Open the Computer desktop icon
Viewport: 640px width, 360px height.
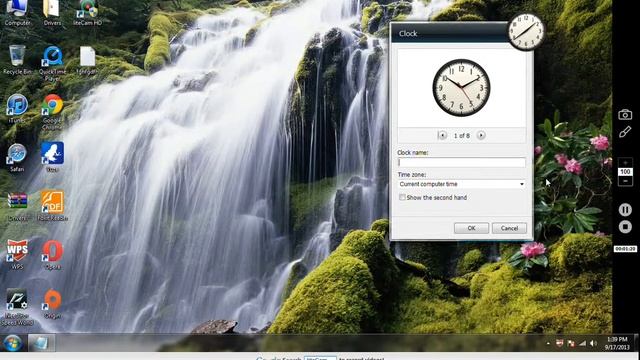[17, 12]
